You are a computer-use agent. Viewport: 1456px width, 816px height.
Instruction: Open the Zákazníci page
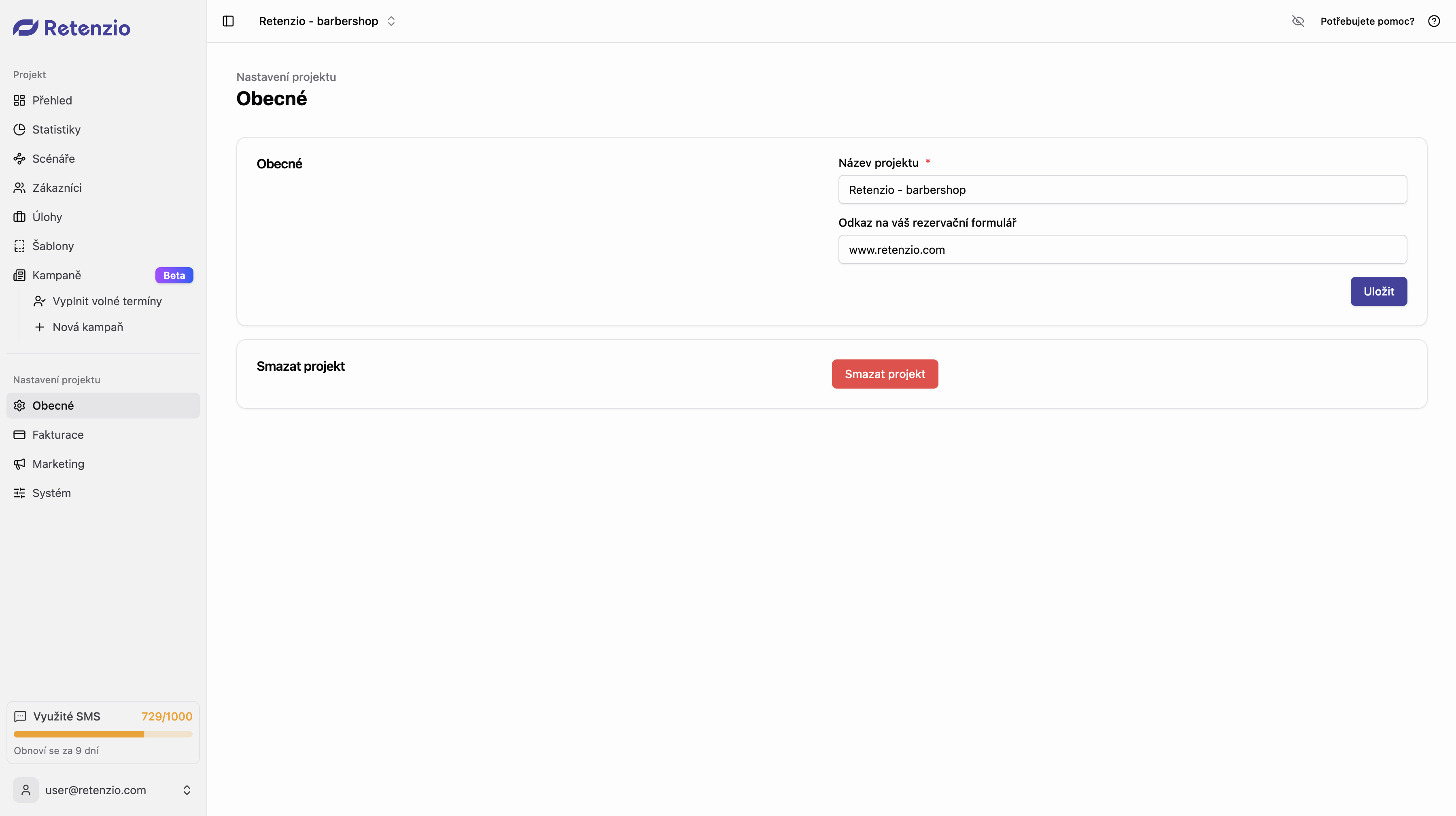click(57, 188)
